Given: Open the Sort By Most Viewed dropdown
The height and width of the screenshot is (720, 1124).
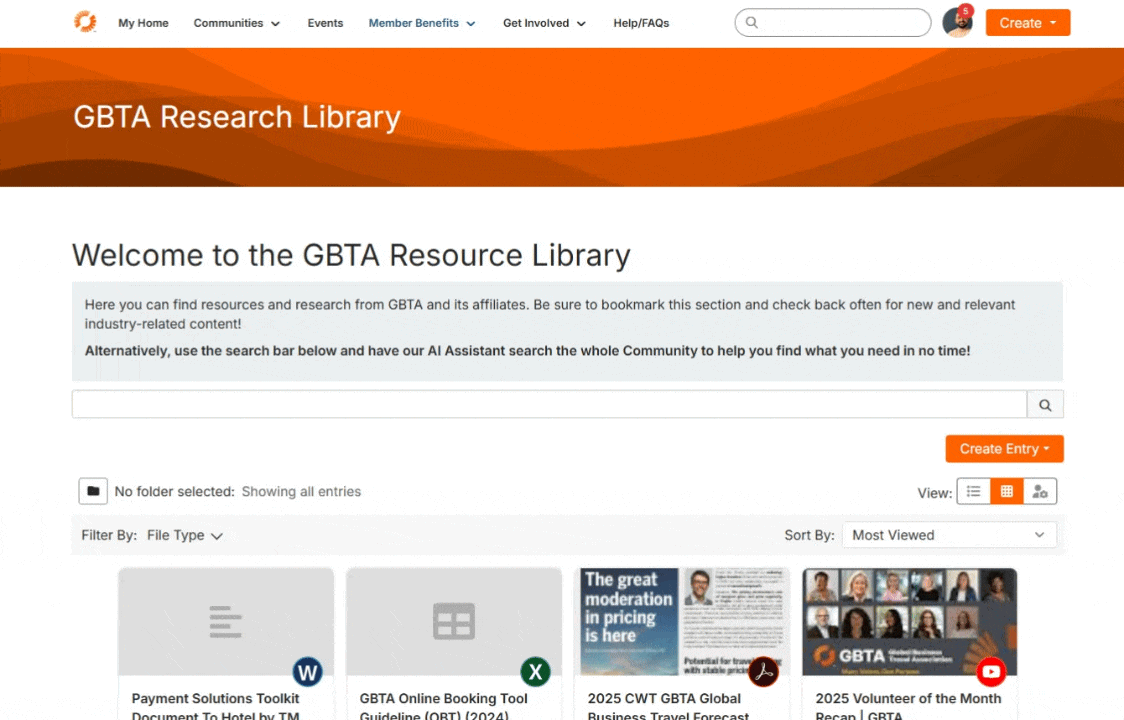Looking at the screenshot, I should pos(949,535).
